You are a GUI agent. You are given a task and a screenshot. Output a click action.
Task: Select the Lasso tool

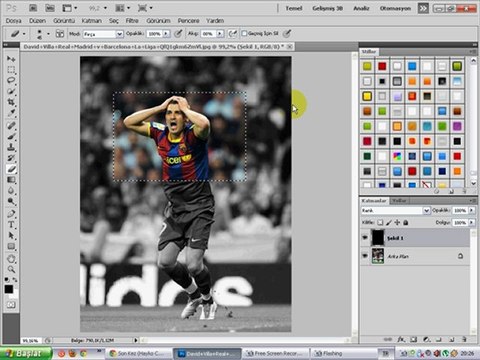(11, 80)
